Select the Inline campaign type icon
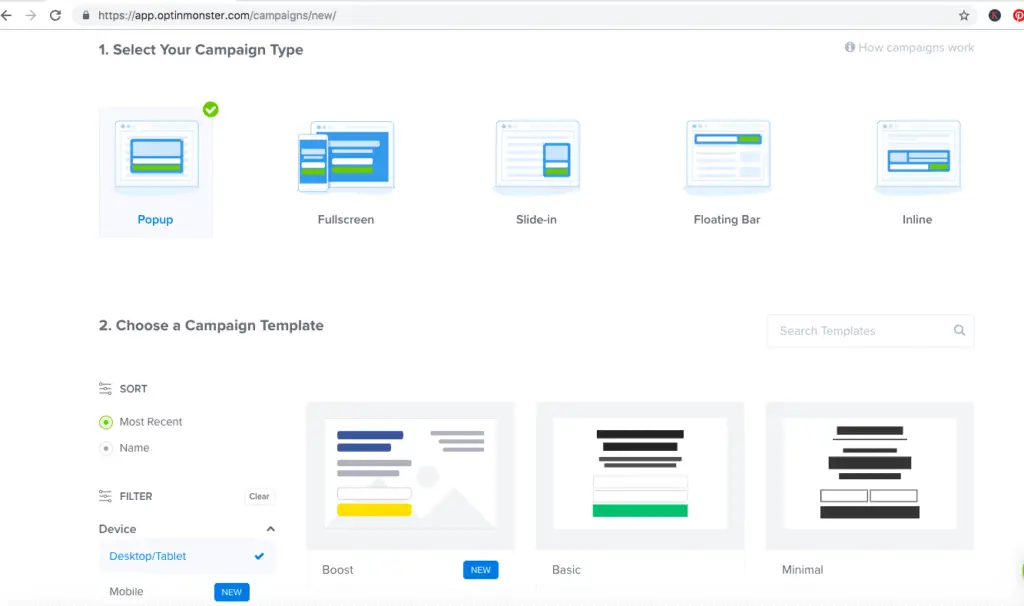This screenshot has width=1024, height=606. pyautogui.click(x=918, y=156)
